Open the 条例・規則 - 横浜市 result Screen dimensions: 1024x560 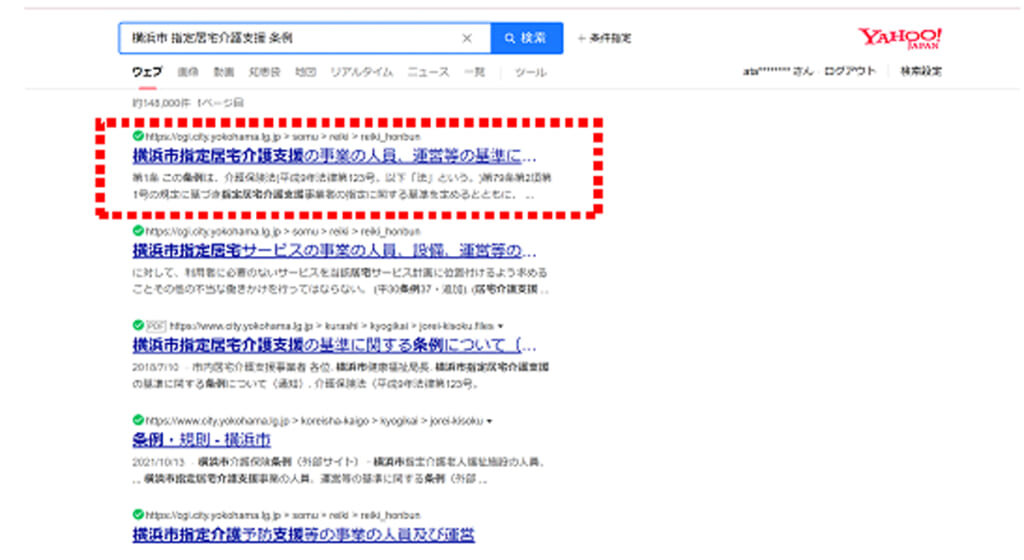tap(201, 440)
